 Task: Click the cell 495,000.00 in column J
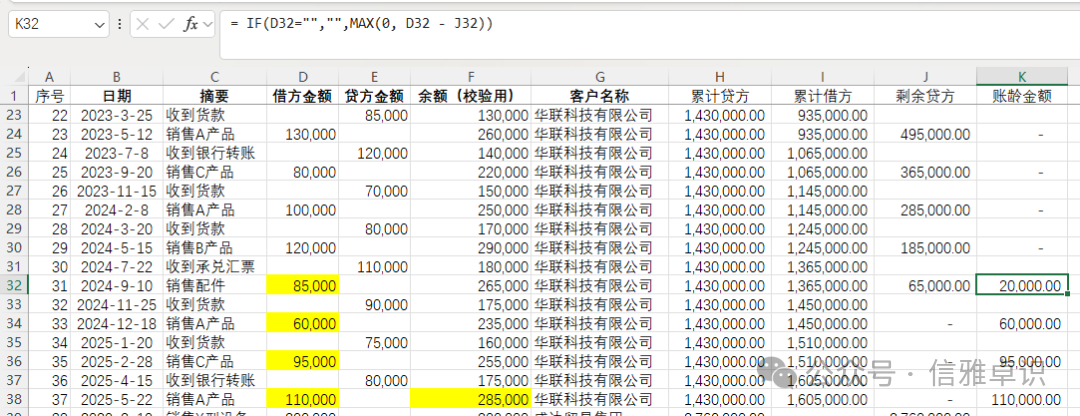pyautogui.click(x=925, y=133)
